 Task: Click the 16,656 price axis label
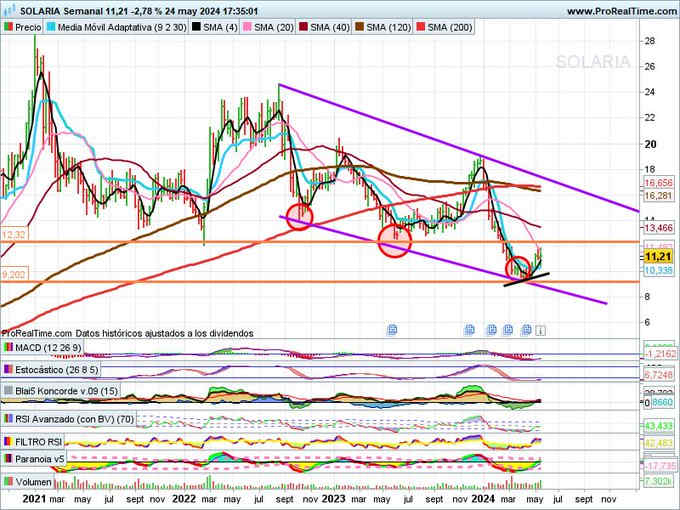click(658, 183)
